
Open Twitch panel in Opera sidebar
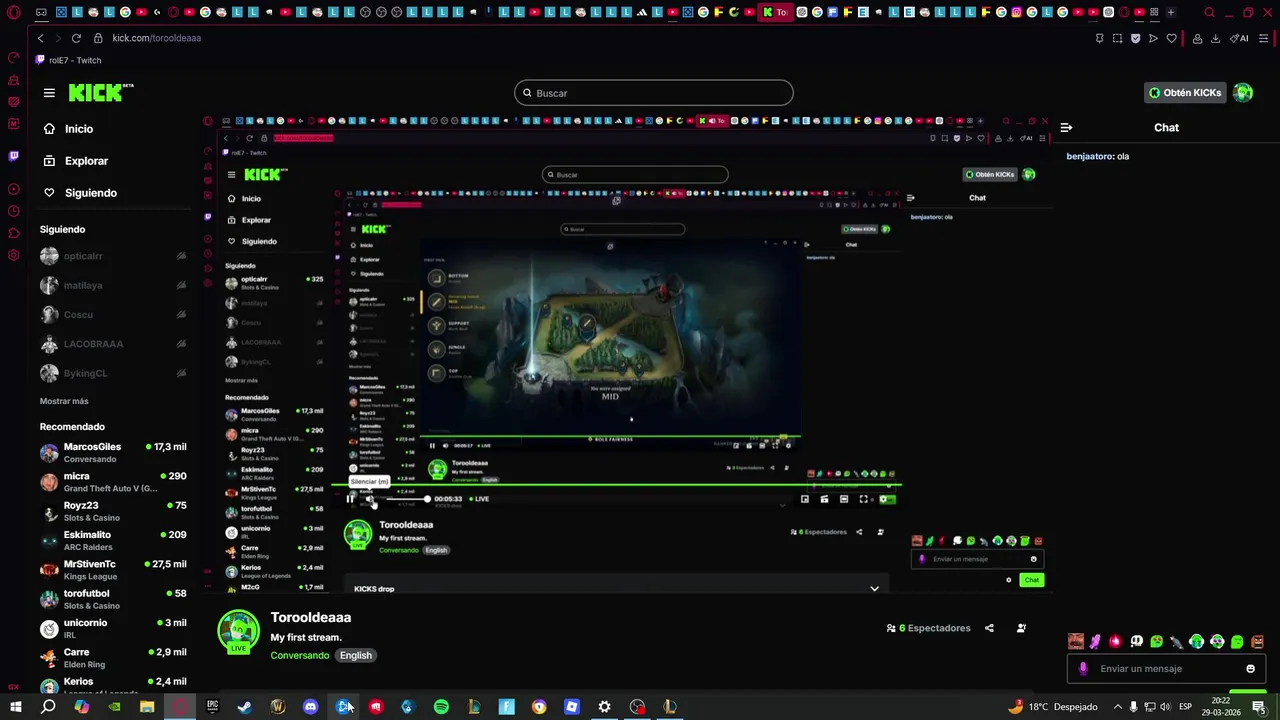coord(13,156)
